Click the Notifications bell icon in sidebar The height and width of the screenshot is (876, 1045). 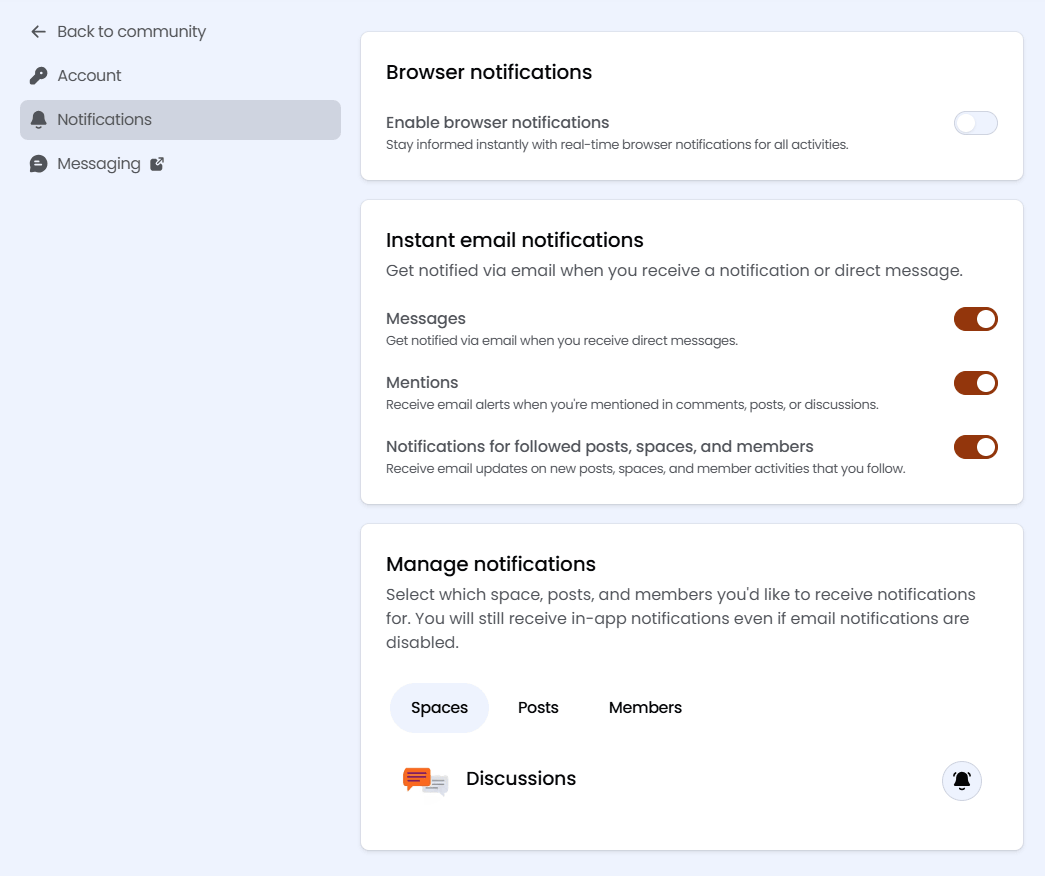pyautogui.click(x=39, y=120)
